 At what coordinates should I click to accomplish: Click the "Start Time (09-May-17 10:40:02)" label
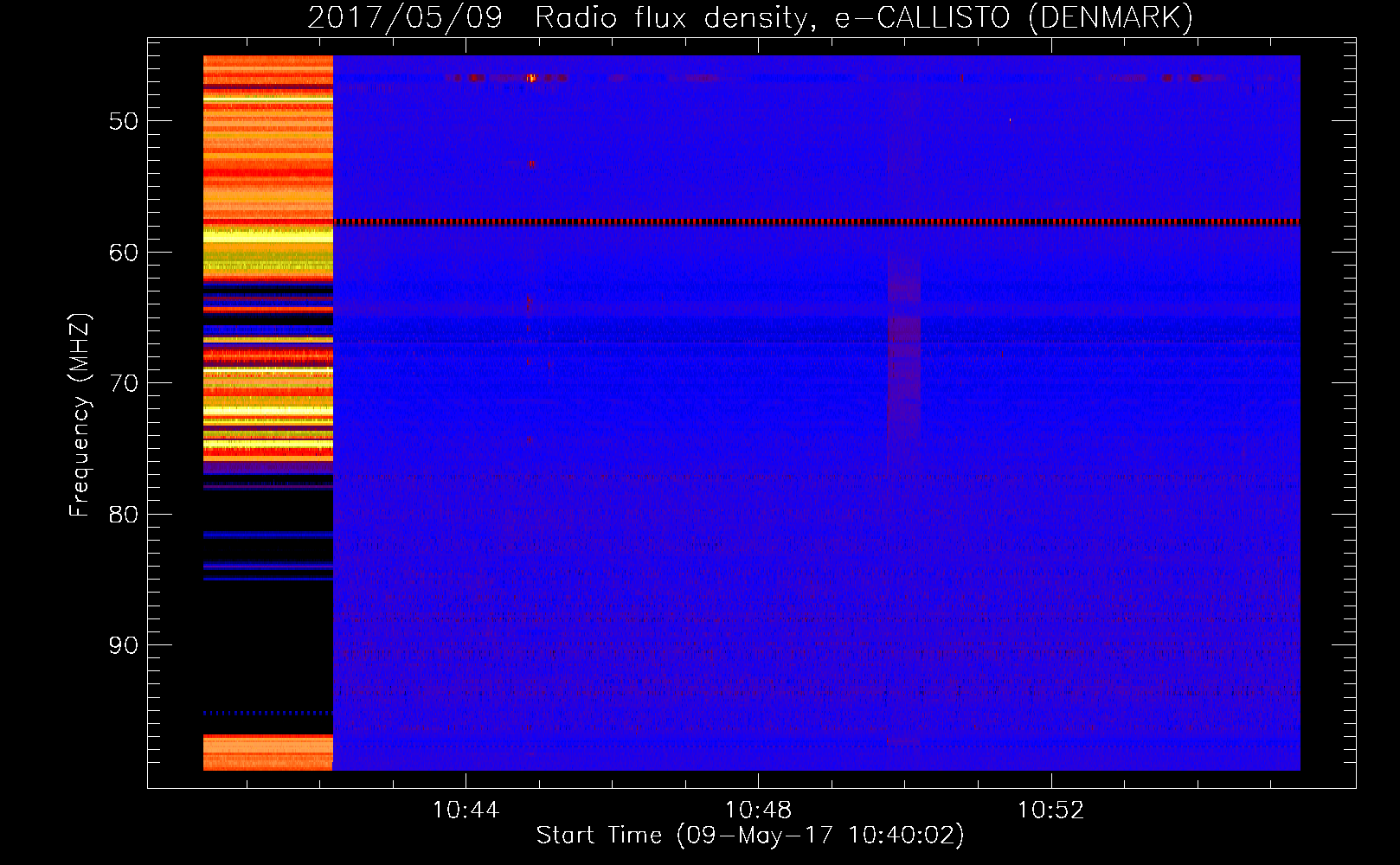pos(750,835)
